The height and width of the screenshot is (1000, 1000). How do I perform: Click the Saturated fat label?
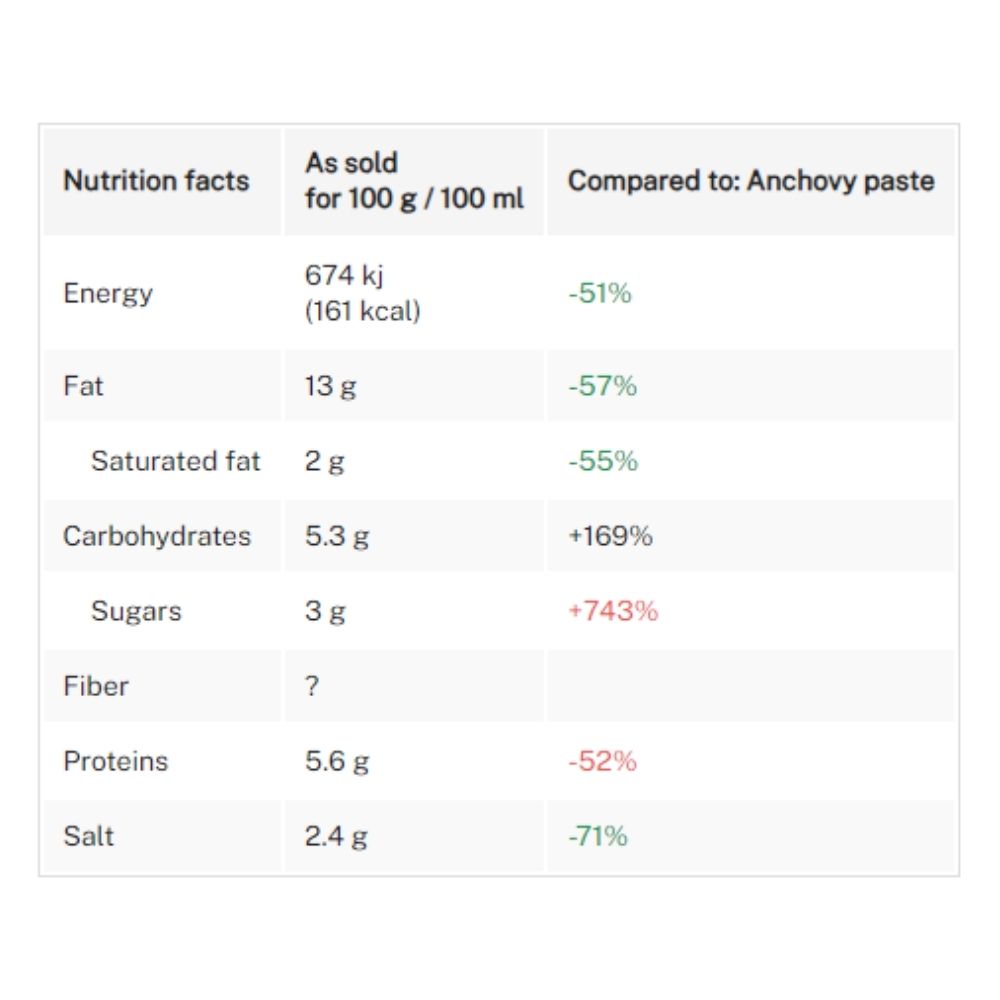175,461
